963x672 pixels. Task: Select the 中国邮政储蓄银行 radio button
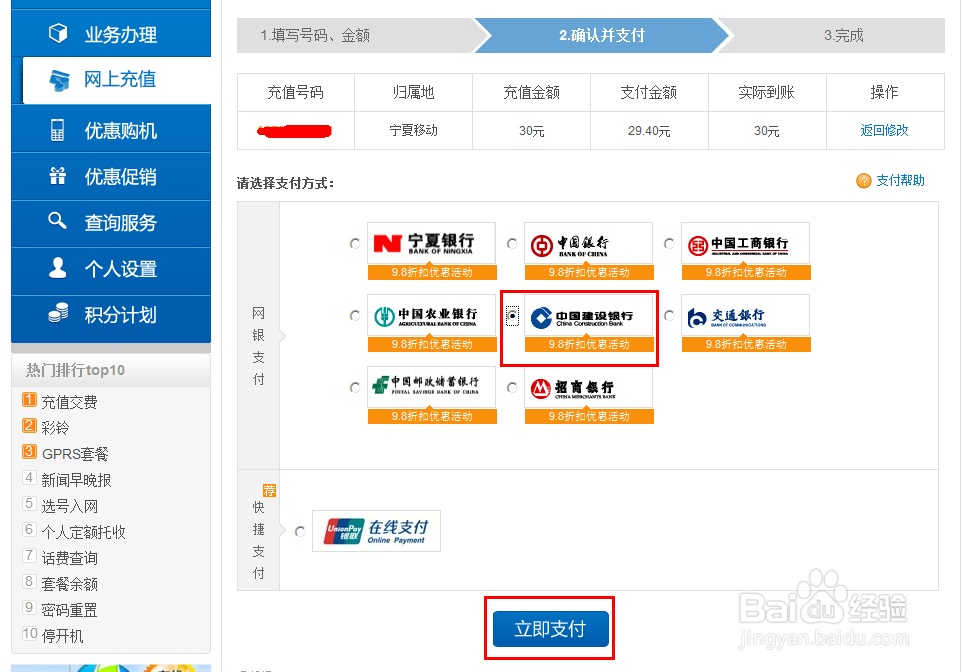click(x=355, y=388)
